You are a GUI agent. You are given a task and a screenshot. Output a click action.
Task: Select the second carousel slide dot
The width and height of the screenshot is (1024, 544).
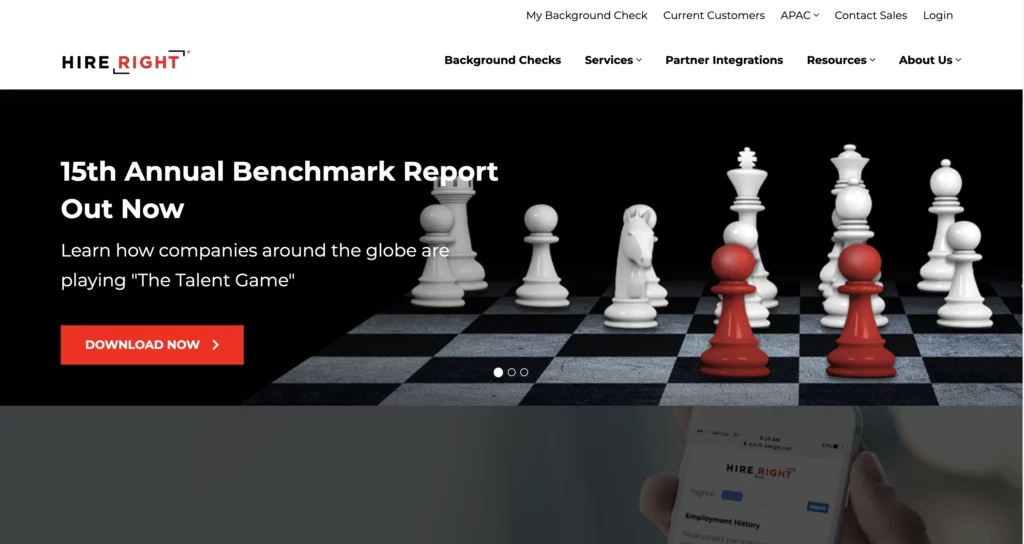coord(511,372)
